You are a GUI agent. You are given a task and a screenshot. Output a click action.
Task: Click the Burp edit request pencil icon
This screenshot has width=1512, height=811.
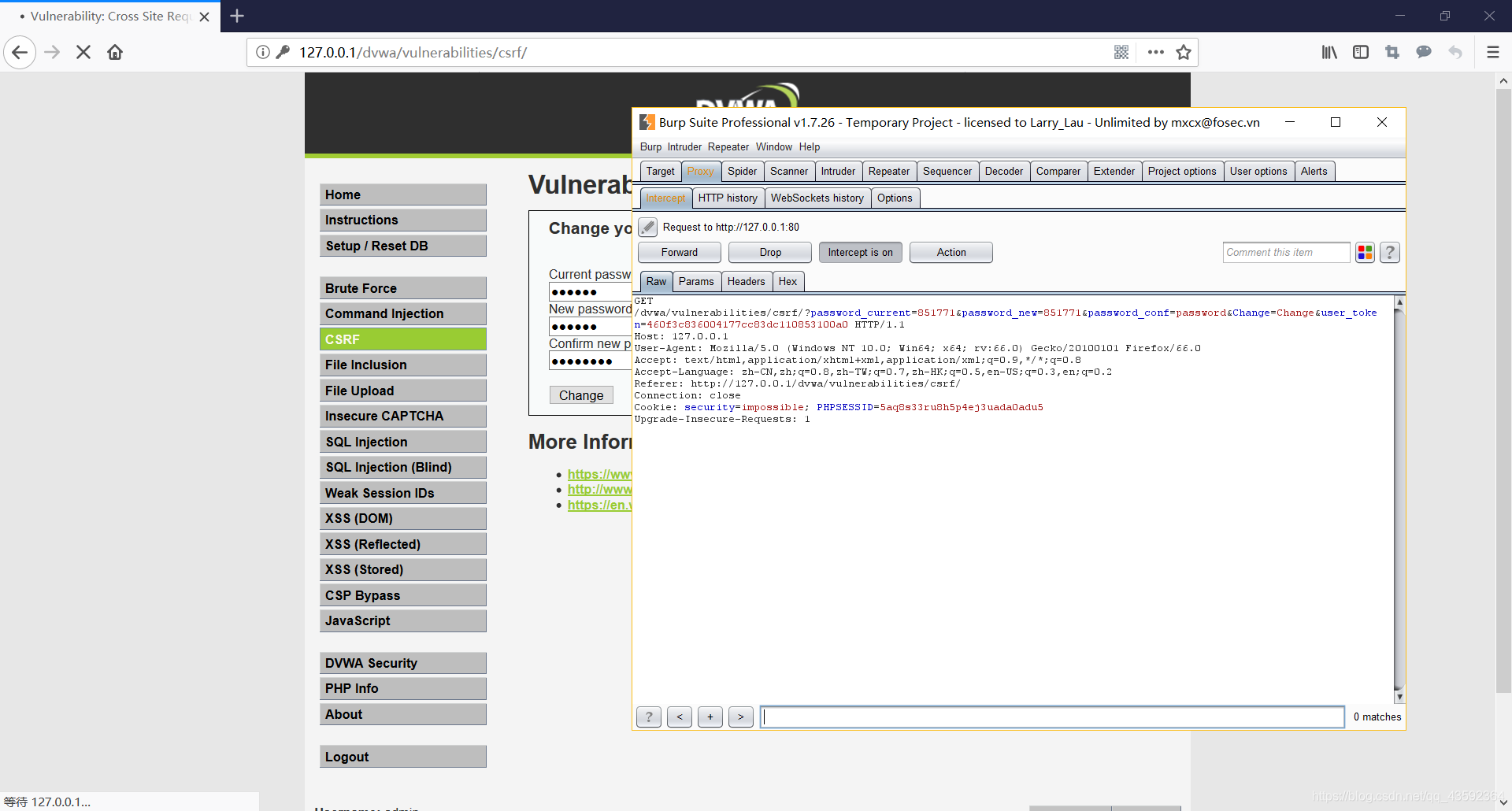pyautogui.click(x=647, y=228)
